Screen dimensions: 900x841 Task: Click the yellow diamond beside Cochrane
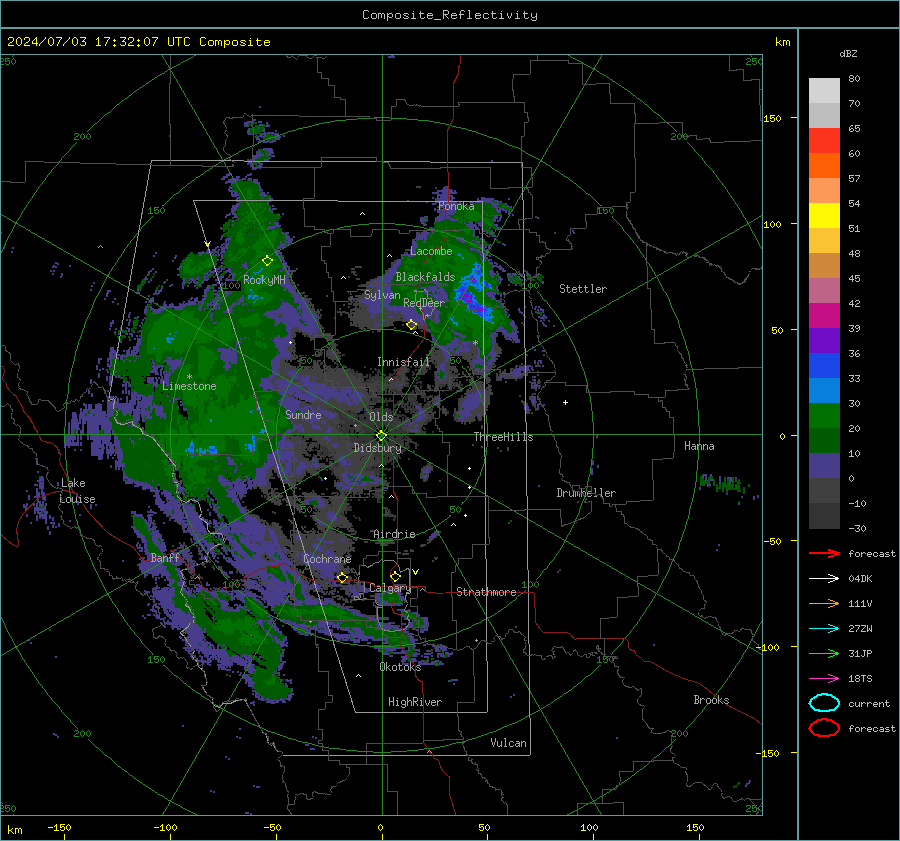pos(342,578)
